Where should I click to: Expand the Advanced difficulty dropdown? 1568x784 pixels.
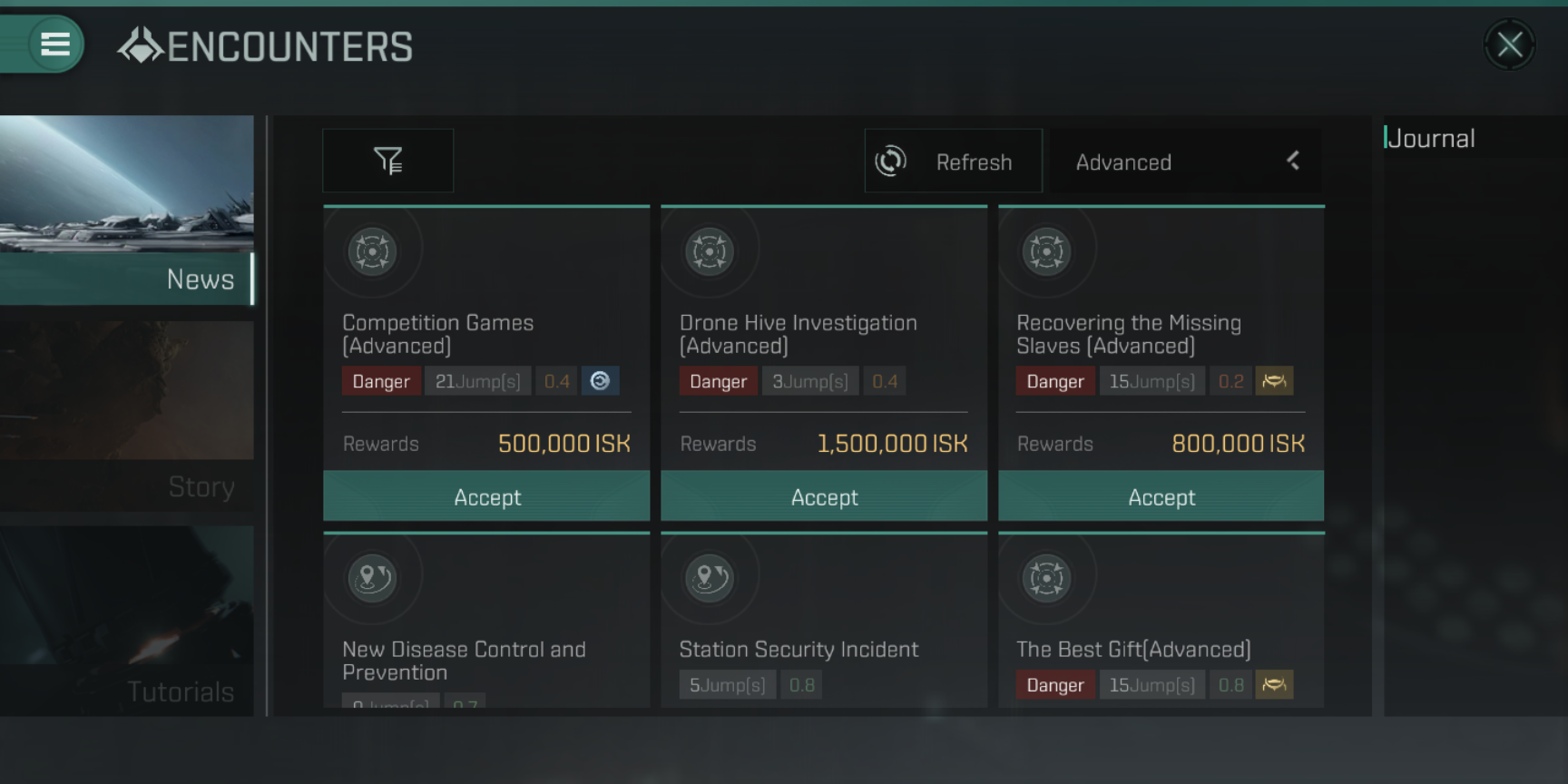point(1183,162)
